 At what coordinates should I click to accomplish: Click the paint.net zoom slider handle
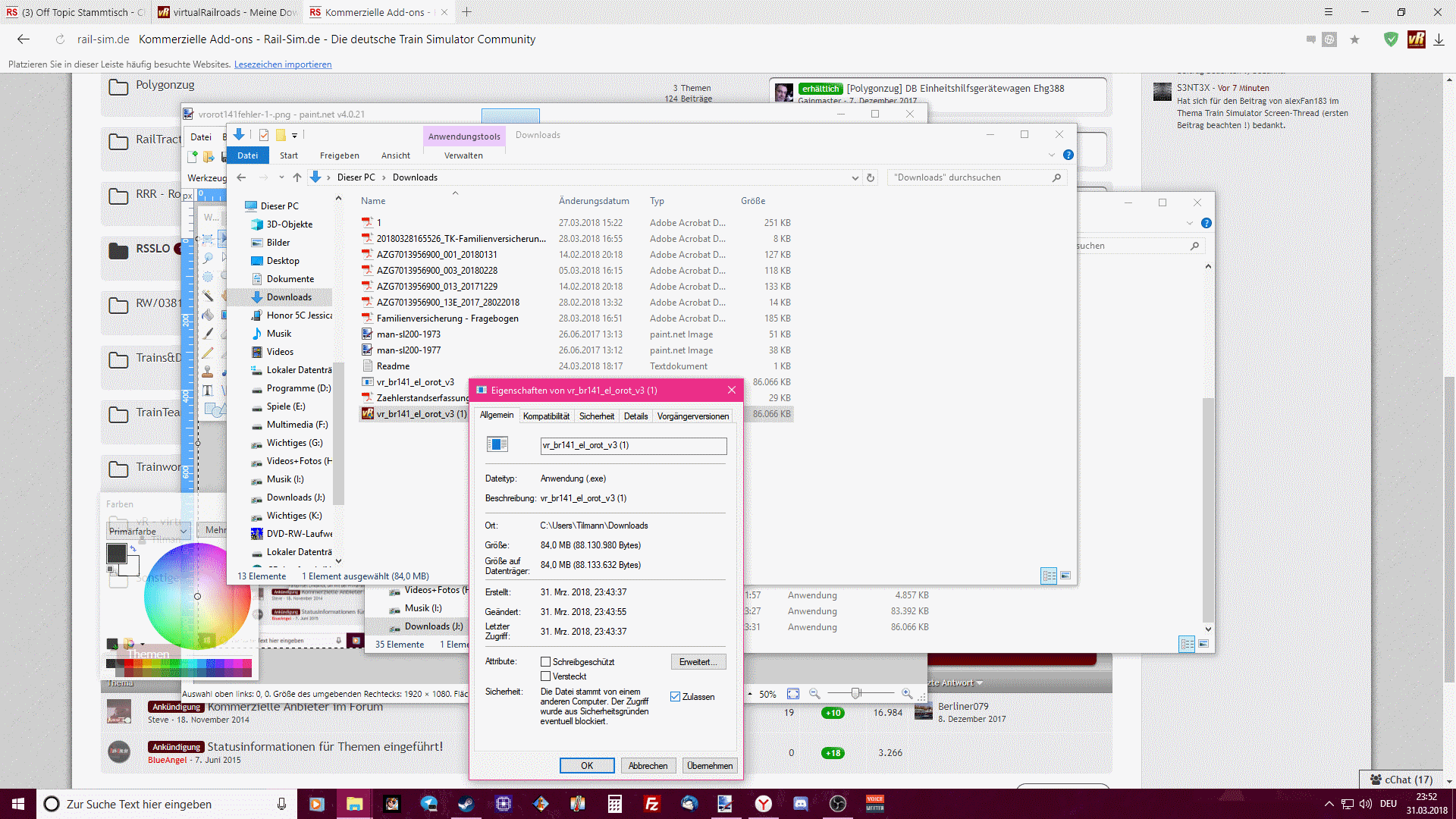tap(855, 694)
